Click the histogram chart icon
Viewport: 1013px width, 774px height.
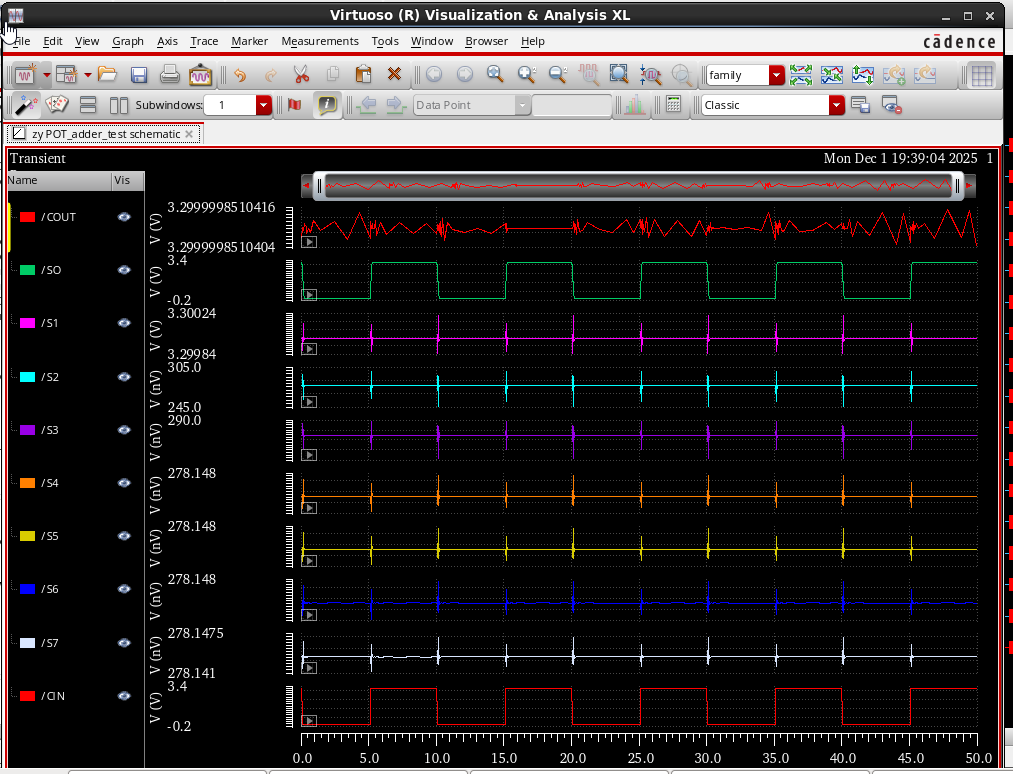pos(634,105)
